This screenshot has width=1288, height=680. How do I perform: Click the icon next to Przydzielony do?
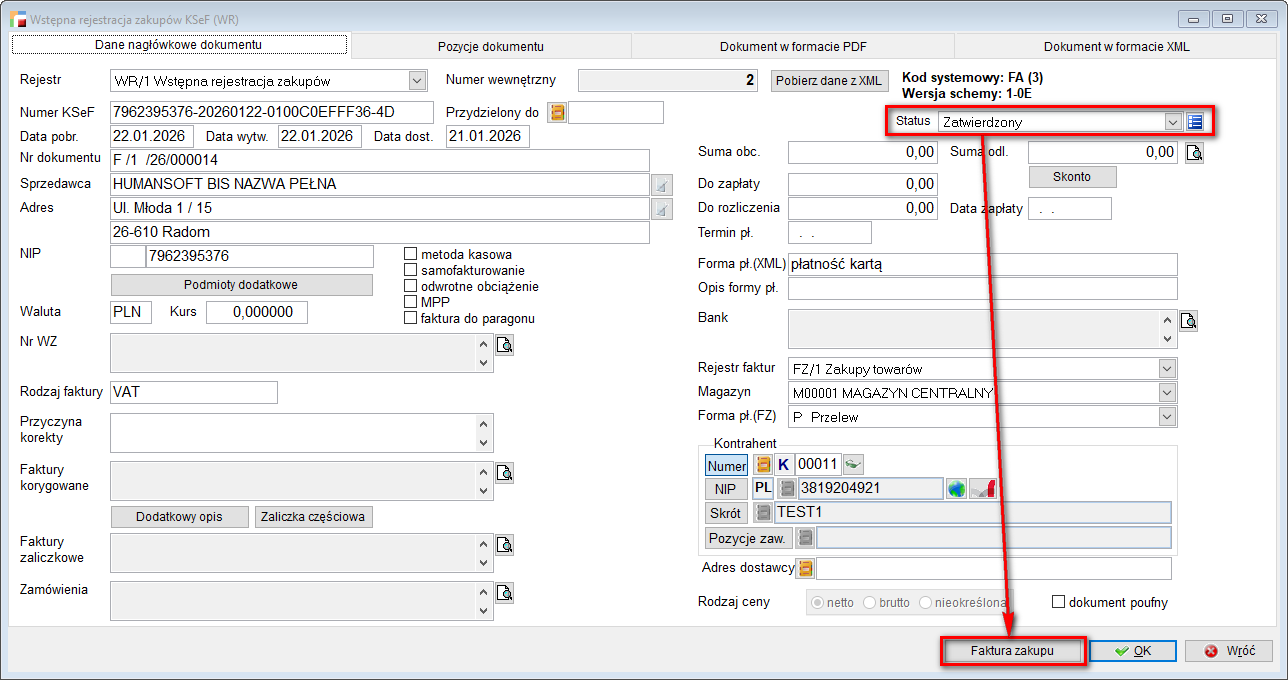[557, 113]
